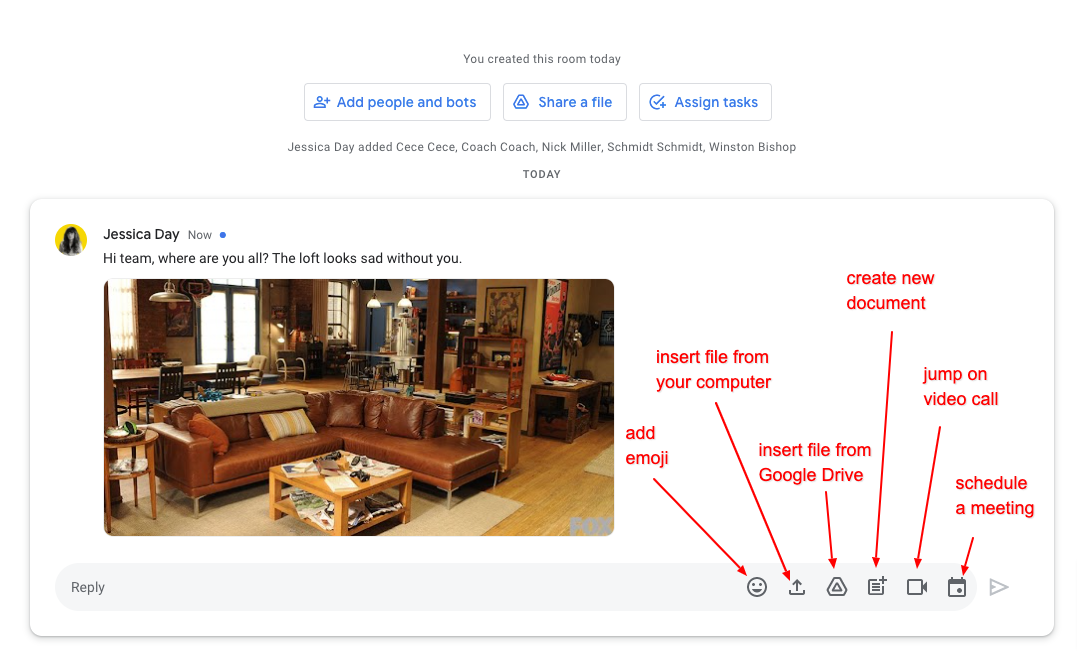1077x668 pixels.
Task: Click 'You created this room today' text
Action: (542, 59)
